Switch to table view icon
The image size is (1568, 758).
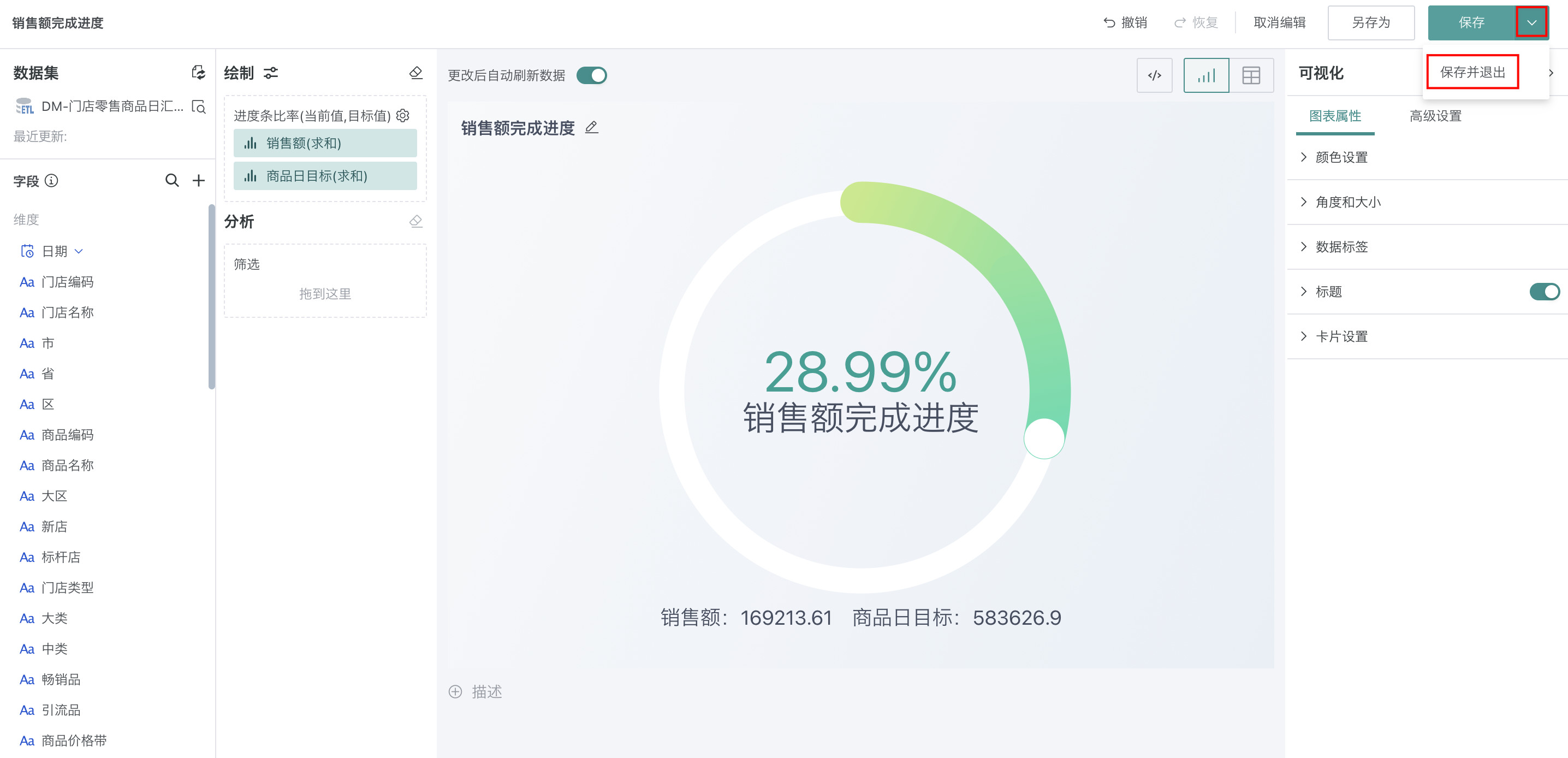pos(1251,75)
